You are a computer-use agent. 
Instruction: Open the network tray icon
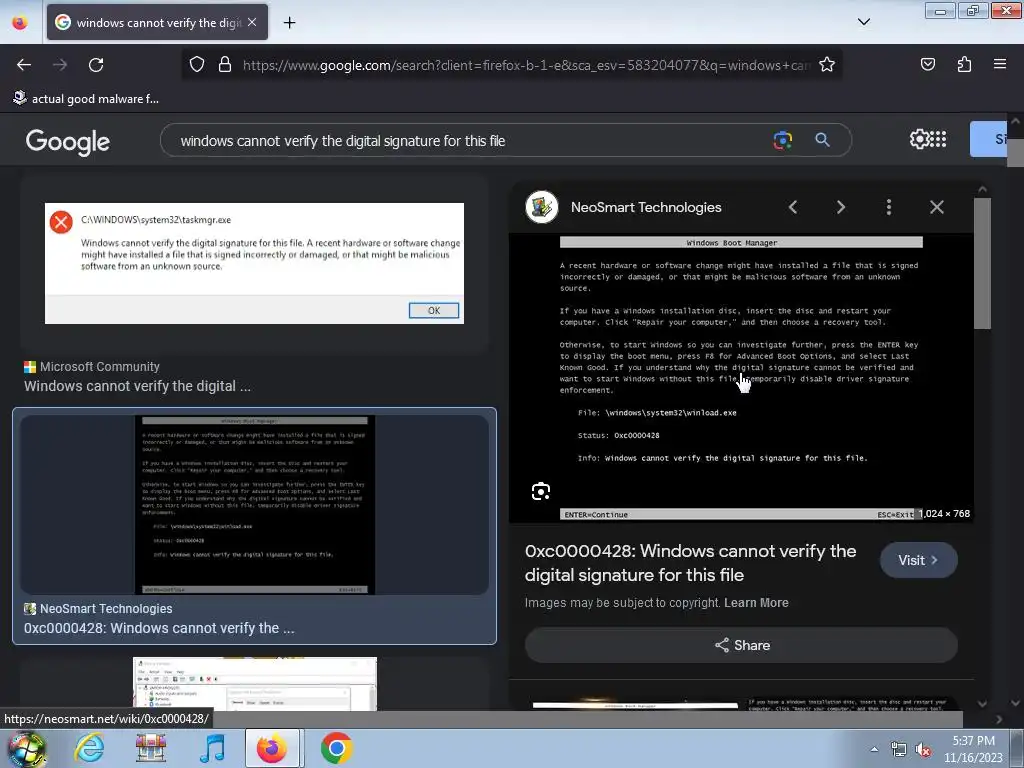[899, 750]
